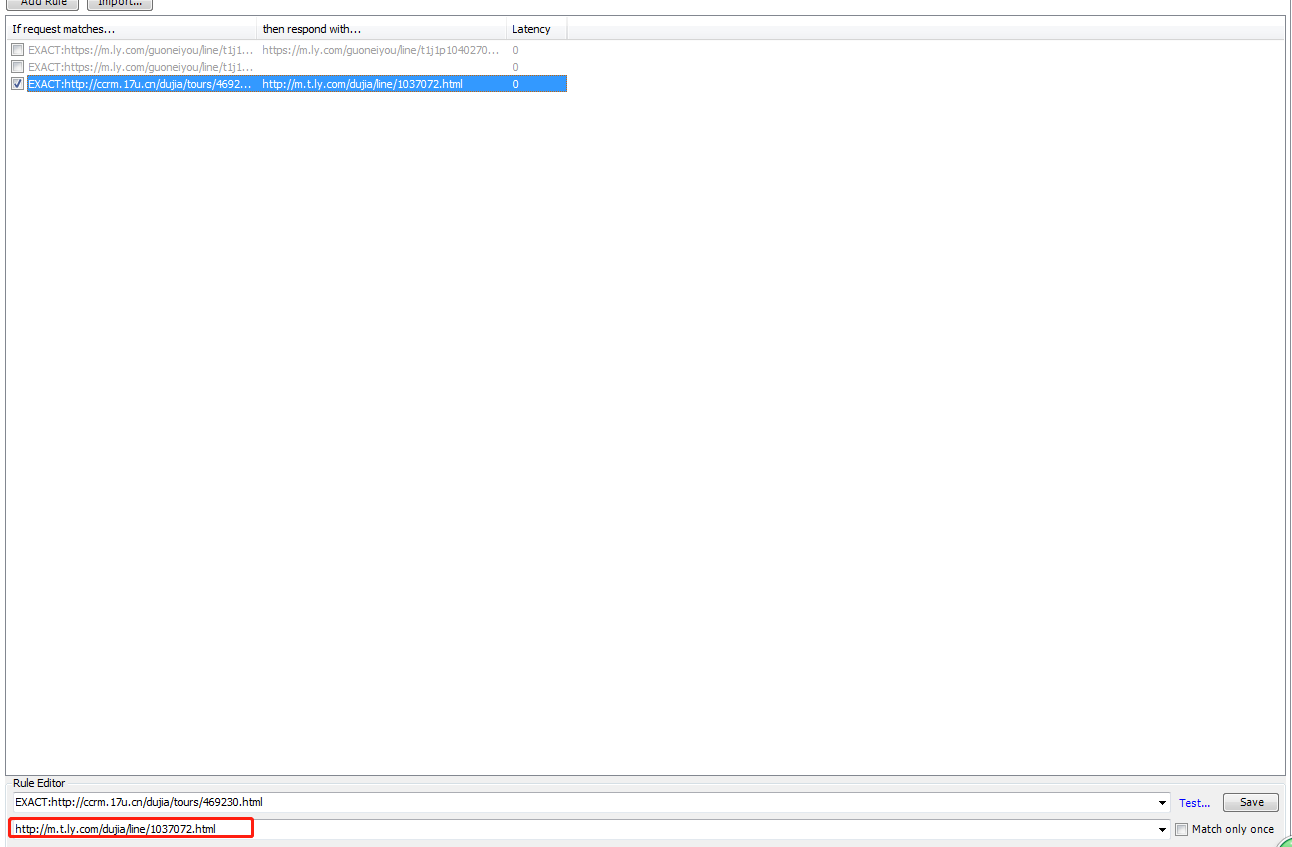Viewport: 1292px width, 847px height.
Task: Click latency 0 of the empty-response rule
Action: (516, 67)
